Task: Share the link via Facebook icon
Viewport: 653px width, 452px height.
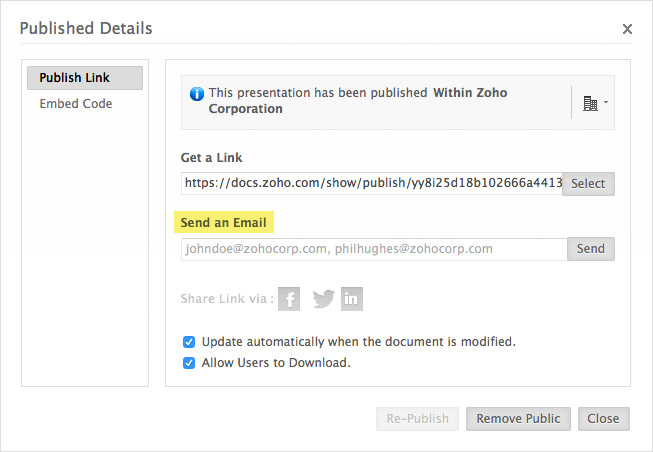Action: 289,299
